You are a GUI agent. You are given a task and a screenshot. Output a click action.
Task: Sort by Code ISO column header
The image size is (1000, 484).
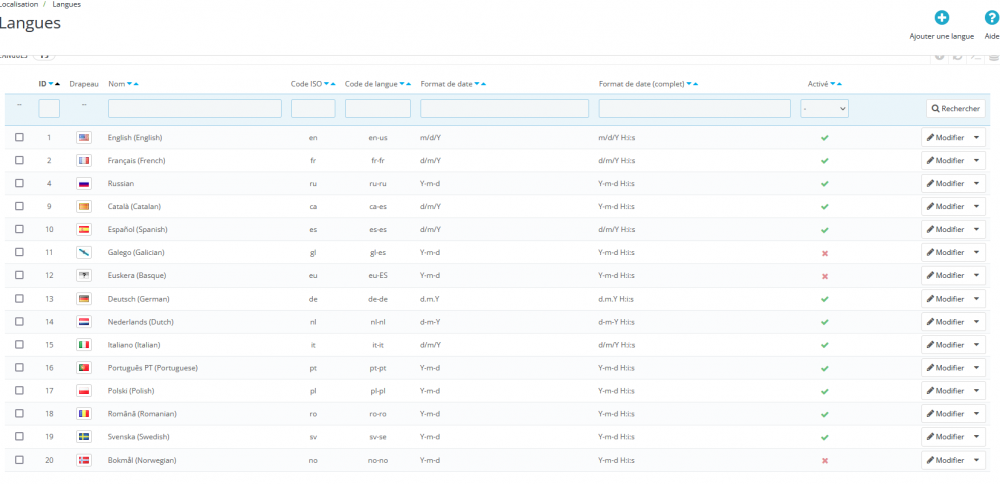coord(306,84)
